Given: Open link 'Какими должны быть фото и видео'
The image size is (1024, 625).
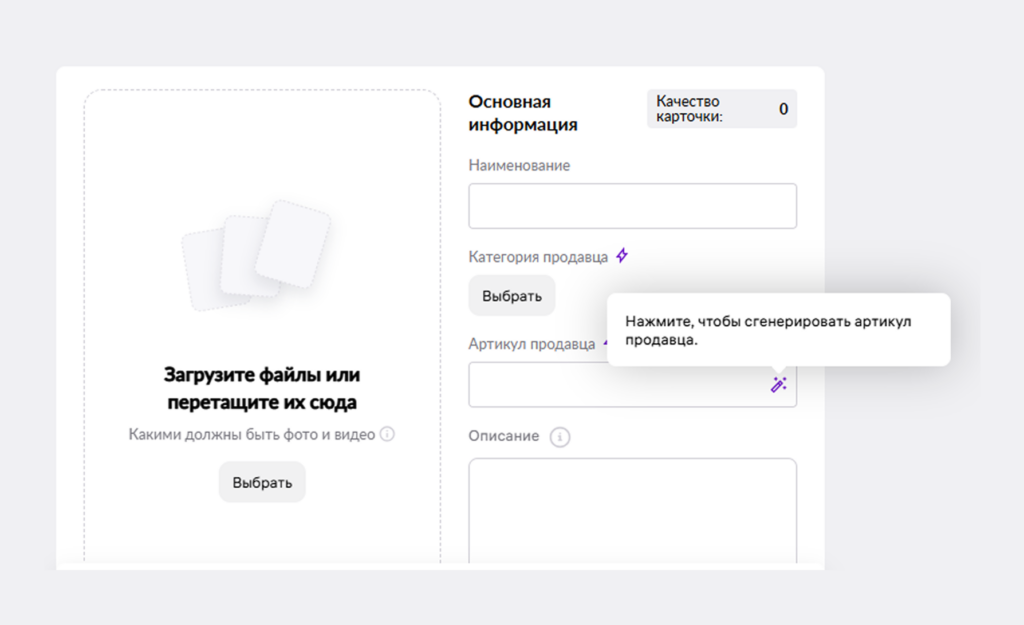Looking at the screenshot, I should [x=250, y=434].
